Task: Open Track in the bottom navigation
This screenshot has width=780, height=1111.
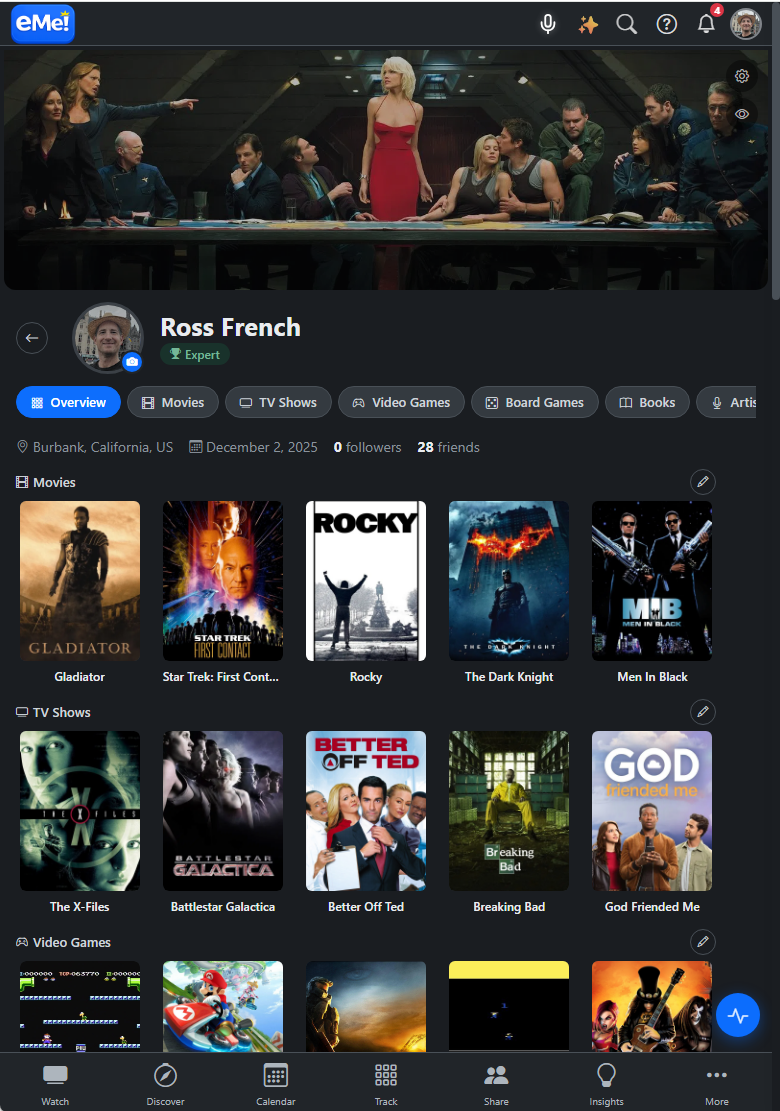Action: (x=386, y=1083)
